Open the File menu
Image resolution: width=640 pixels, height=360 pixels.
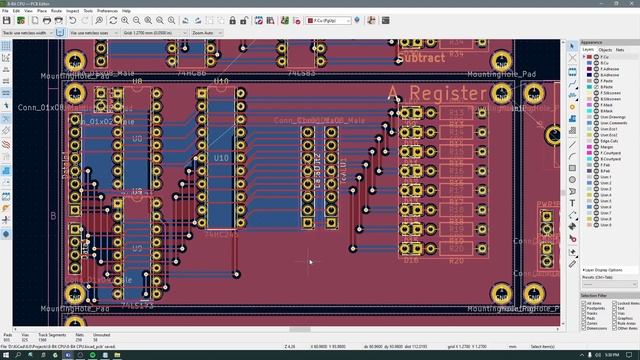5,11
